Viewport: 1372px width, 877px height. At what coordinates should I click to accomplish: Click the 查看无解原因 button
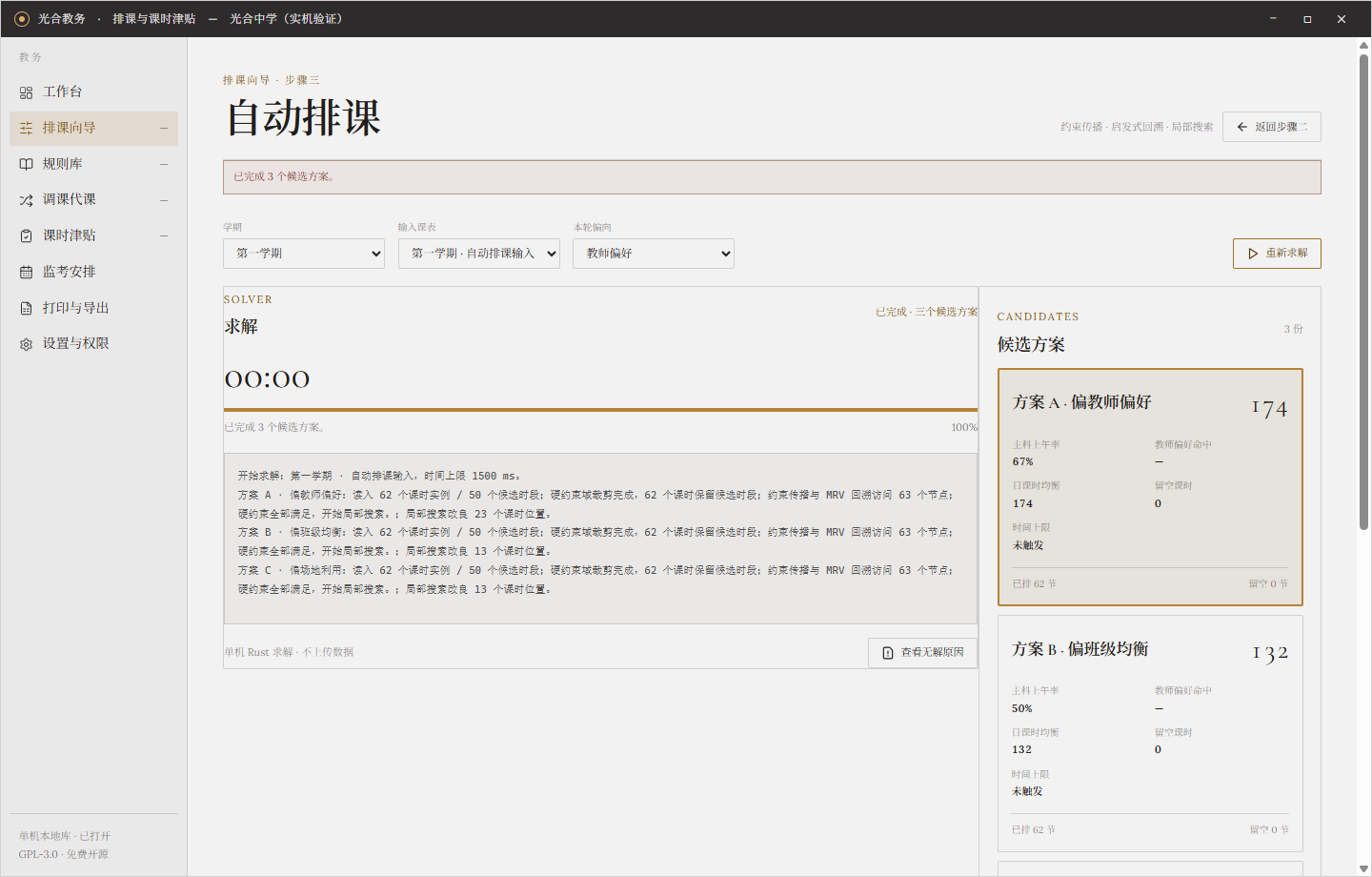coord(922,653)
